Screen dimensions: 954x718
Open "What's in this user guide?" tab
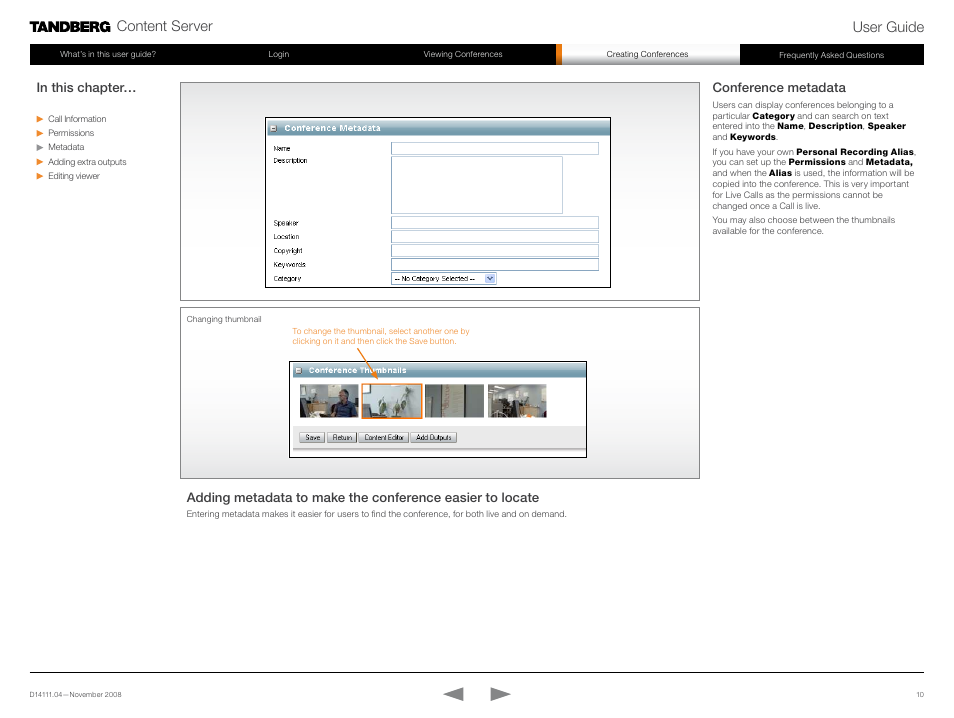point(108,54)
